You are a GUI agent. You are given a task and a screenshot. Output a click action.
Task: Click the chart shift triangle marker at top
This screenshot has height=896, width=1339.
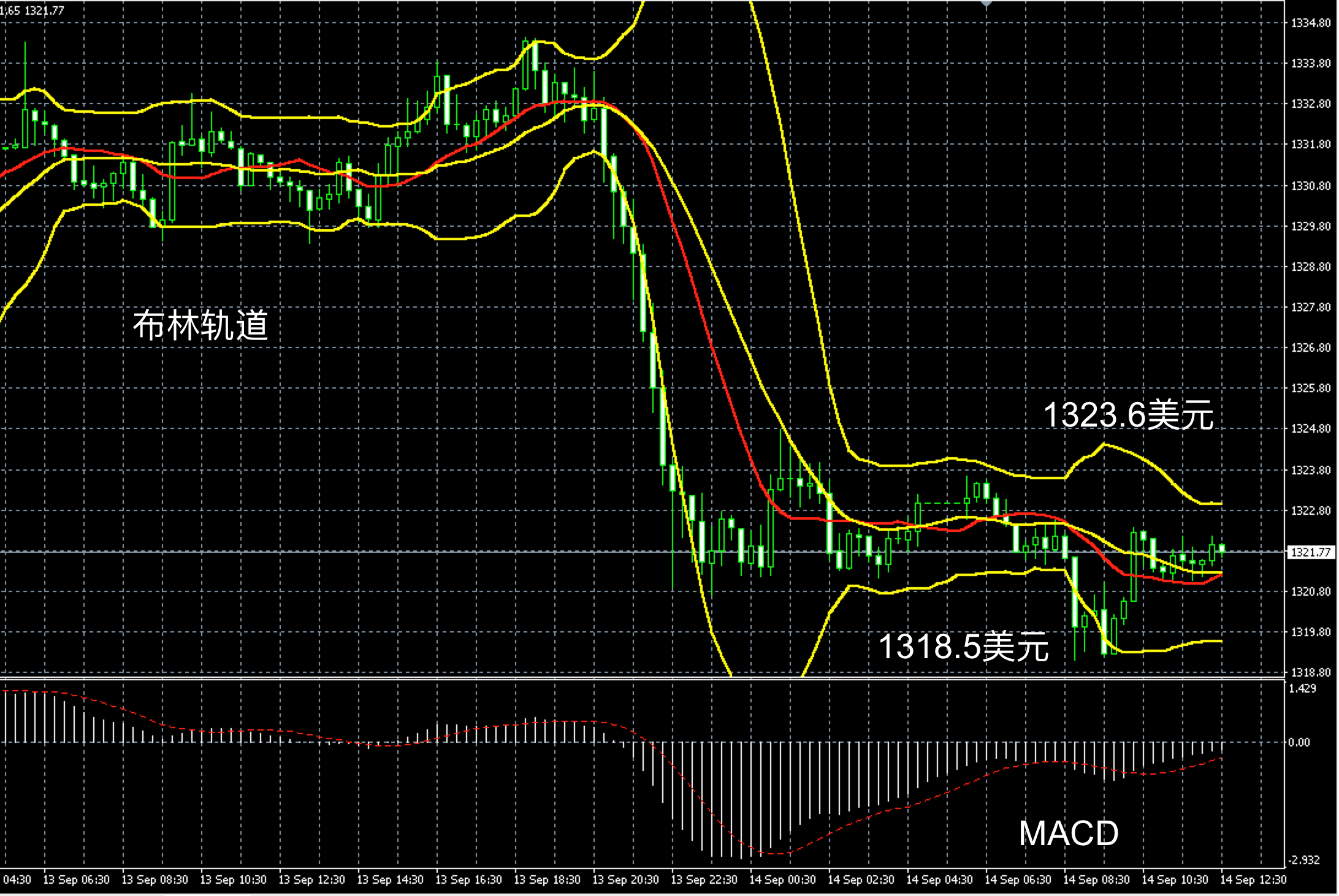pyautogui.click(x=986, y=4)
